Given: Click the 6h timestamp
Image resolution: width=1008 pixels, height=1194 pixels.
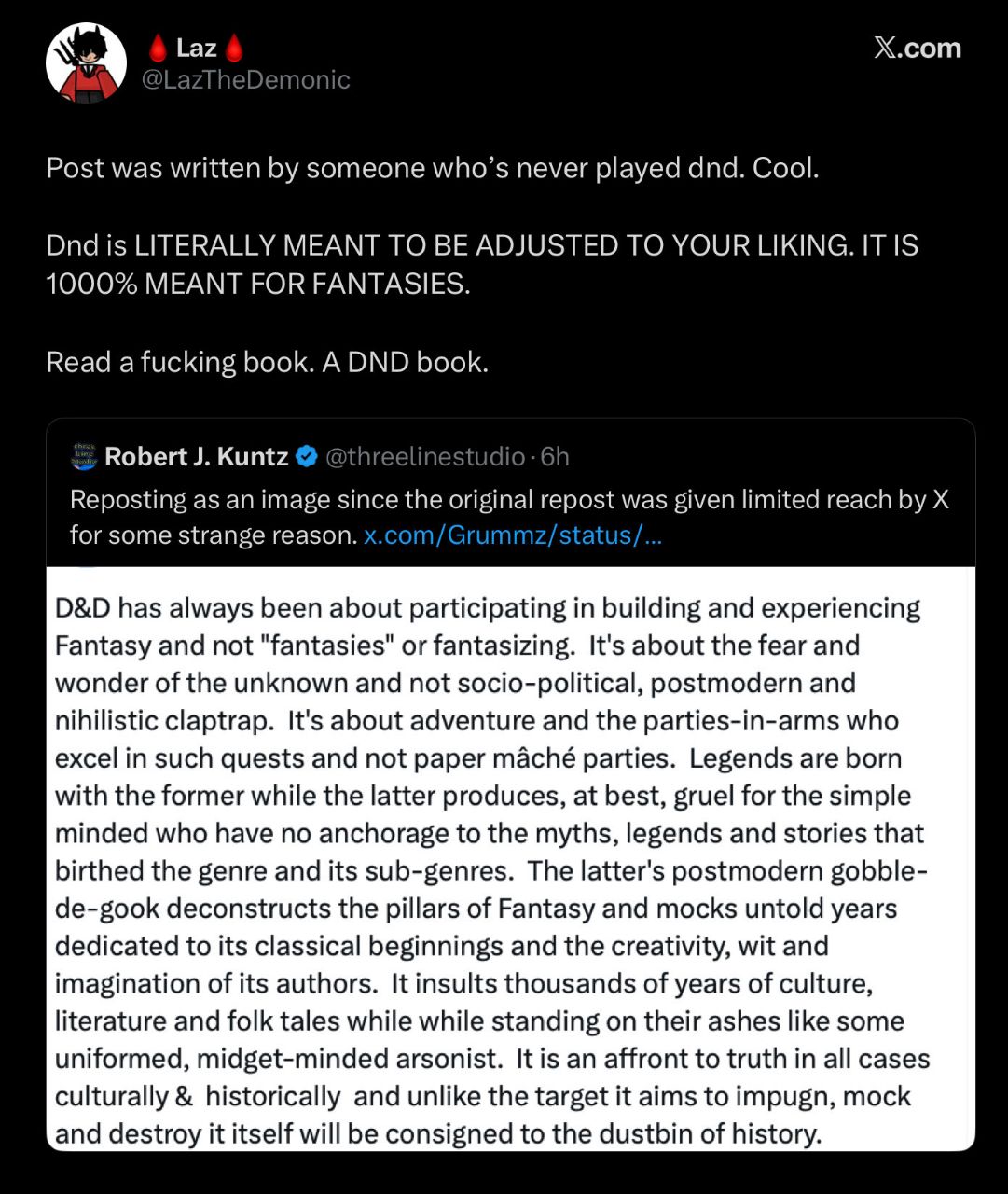Looking at the screenshot, I should [x=555, y=457].
